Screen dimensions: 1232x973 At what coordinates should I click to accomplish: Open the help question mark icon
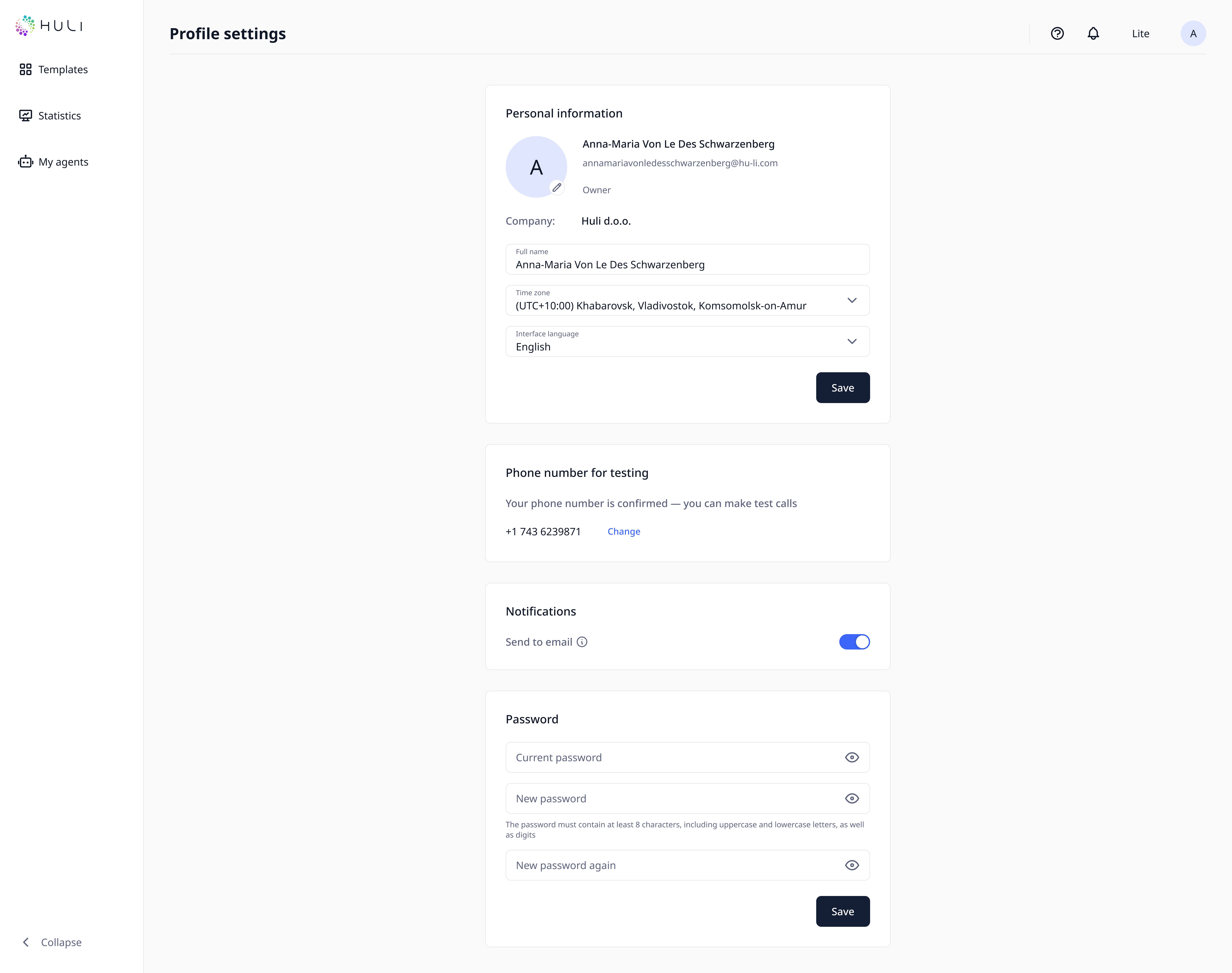(1057, 34)
